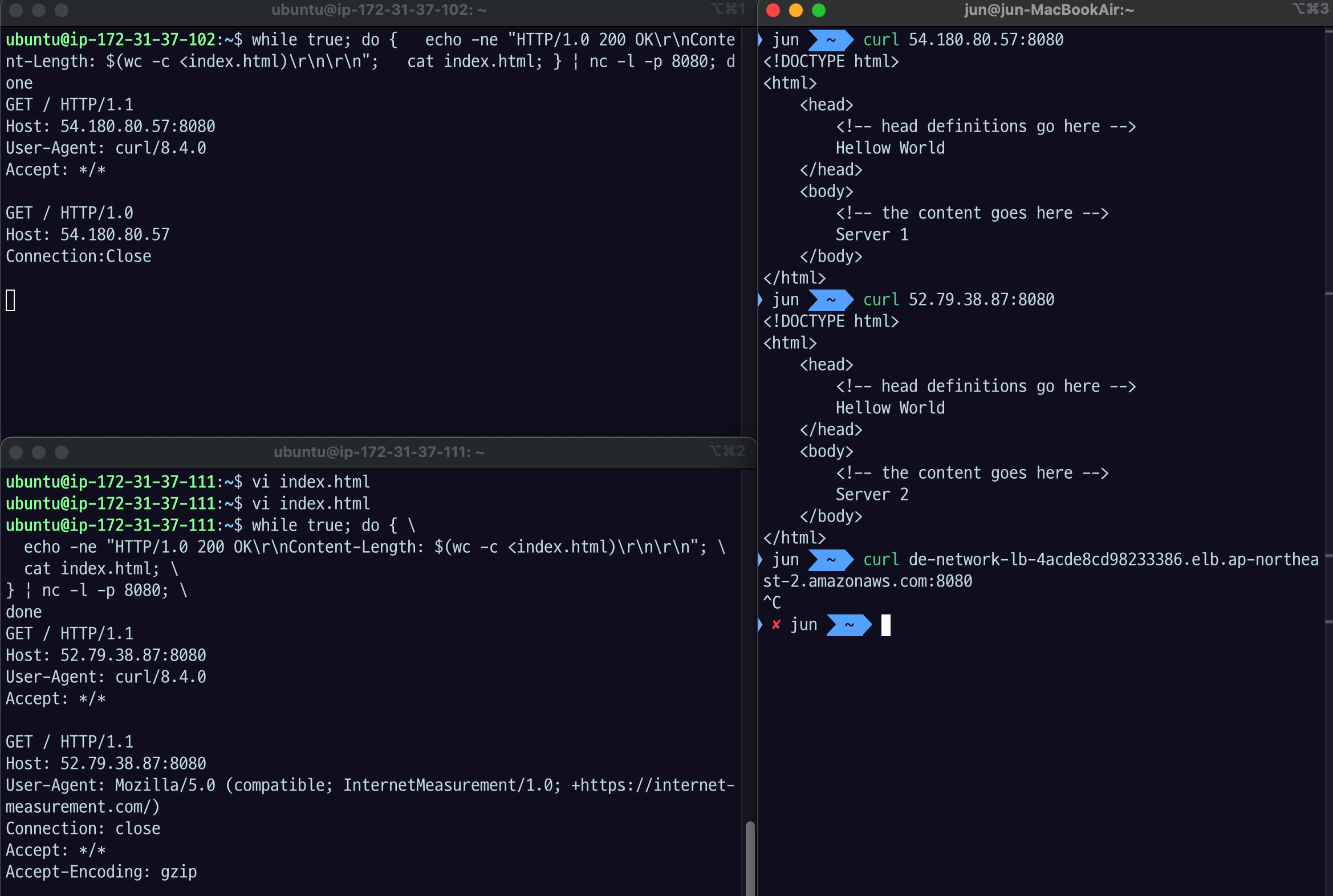
Task: Click minimize dot of ubuntu@ip-172-31-37-111 window
Action: (39, 453)
